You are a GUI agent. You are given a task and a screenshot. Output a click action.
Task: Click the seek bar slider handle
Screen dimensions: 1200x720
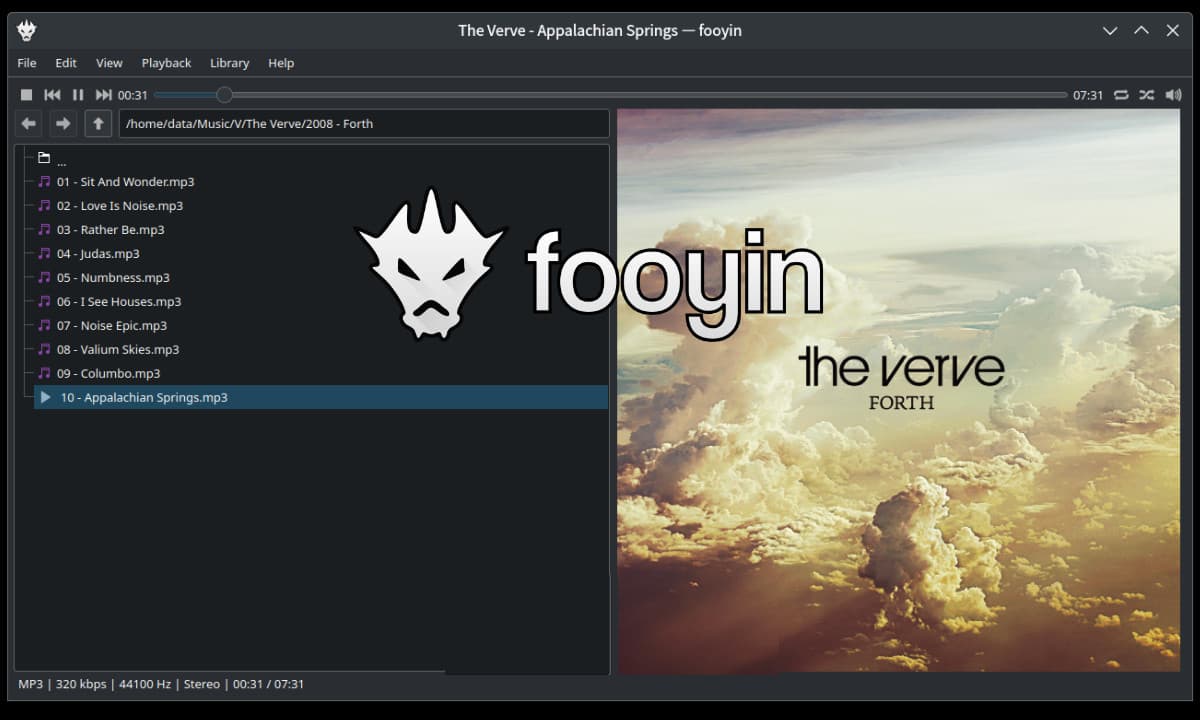click(224, 95)
